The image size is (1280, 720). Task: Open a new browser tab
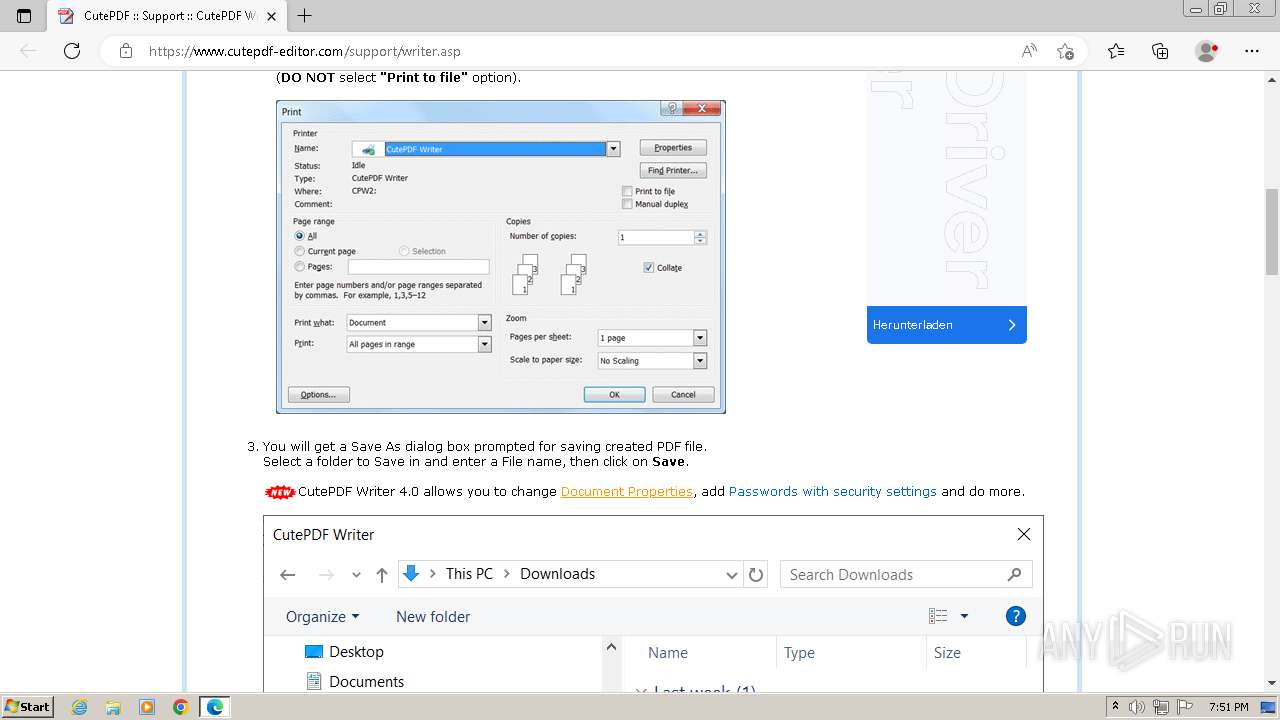click(305, 15)
